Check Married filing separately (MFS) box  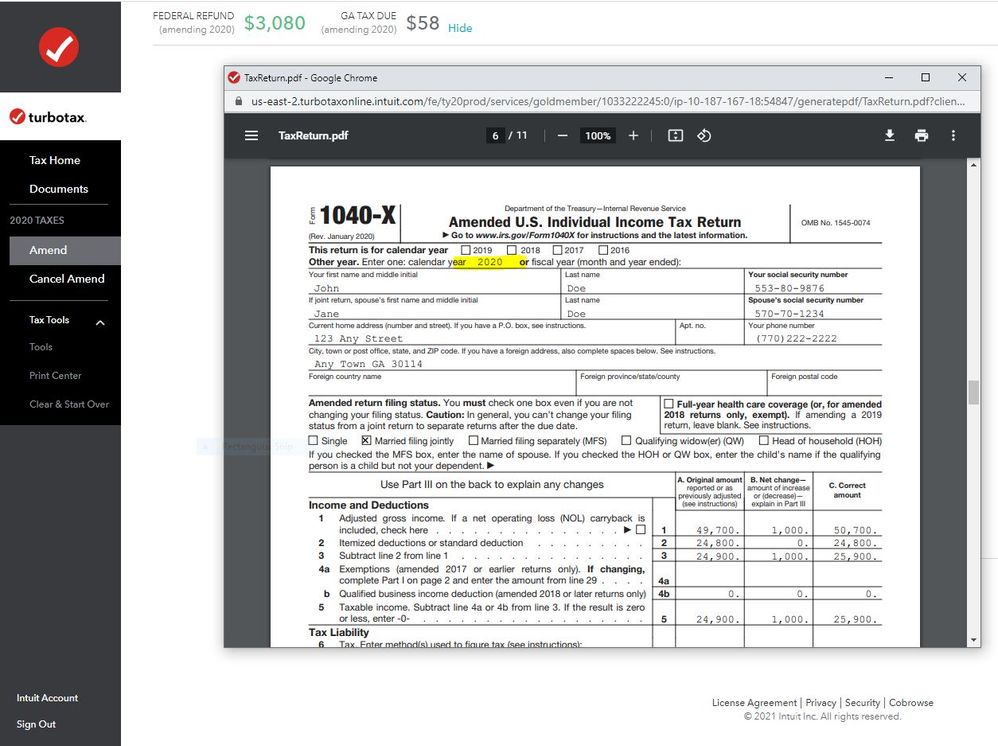(473, 440)
